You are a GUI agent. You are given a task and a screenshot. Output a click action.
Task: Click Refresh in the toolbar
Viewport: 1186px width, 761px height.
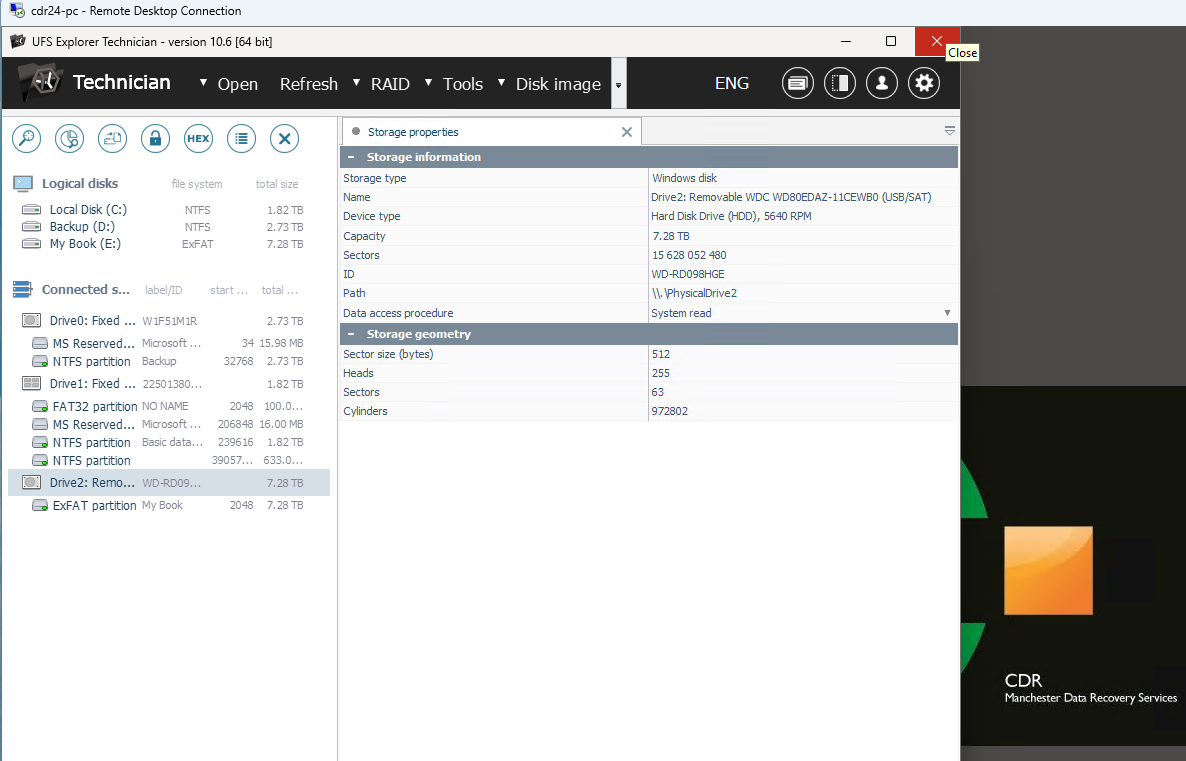[x=309, y=84]
